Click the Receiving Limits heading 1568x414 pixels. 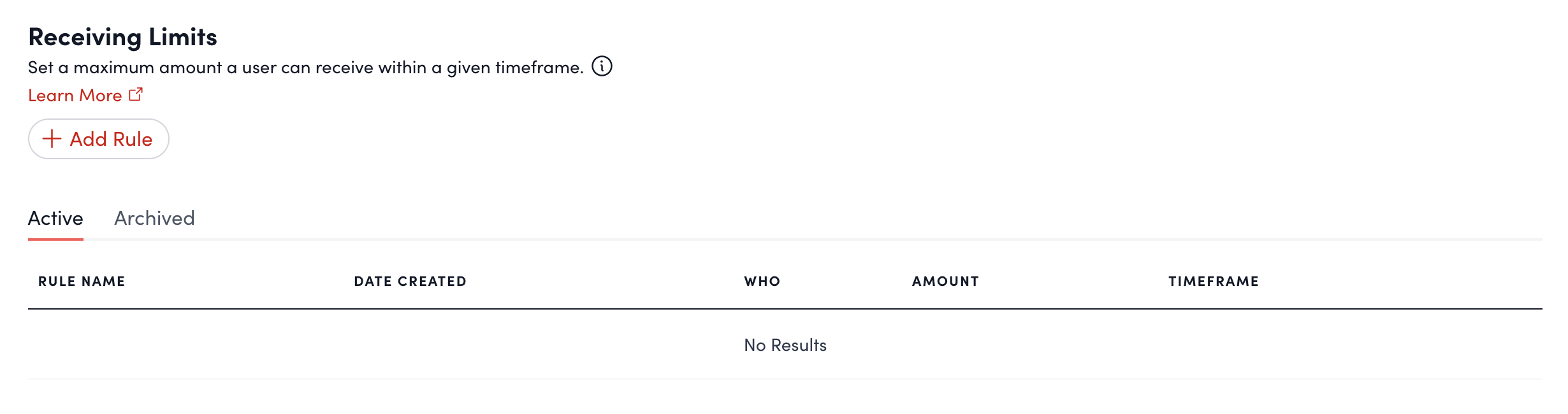click(122, 37)
